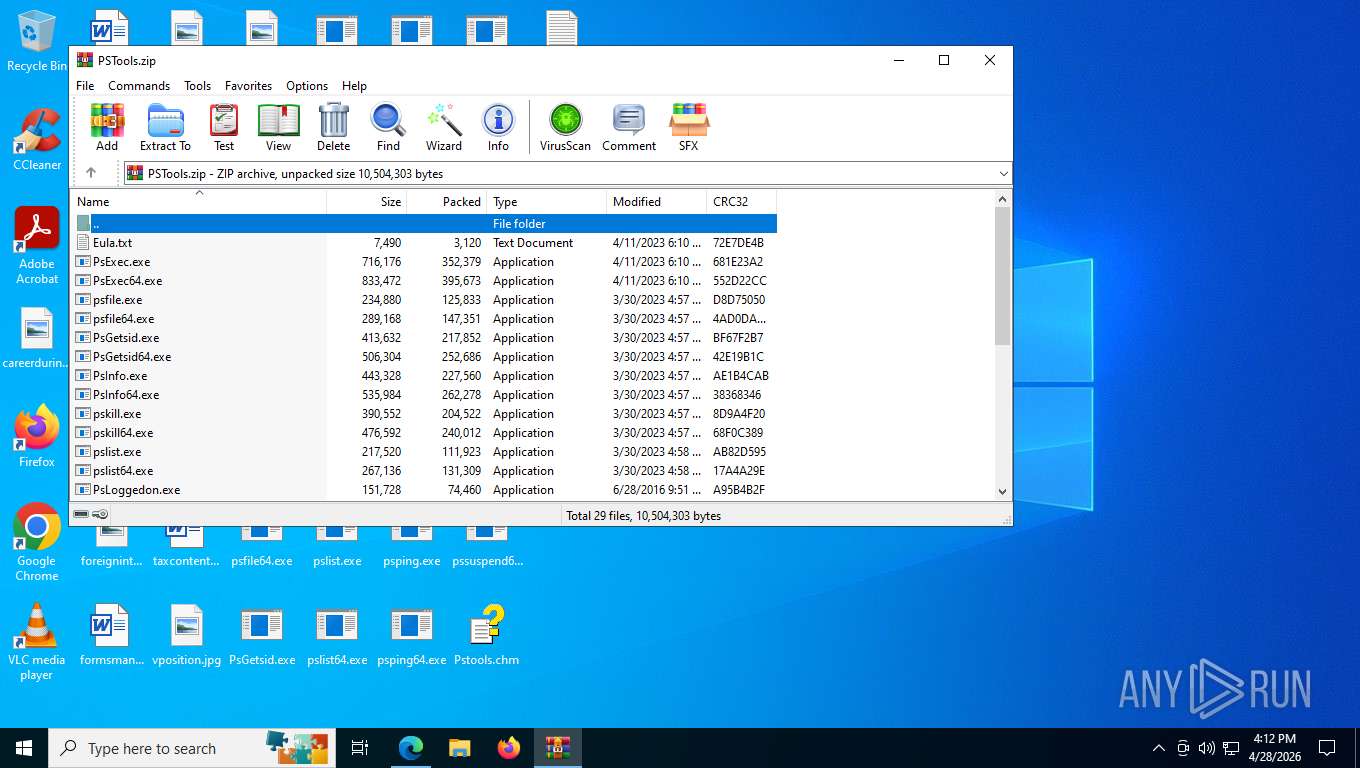This screenshot has width=1360, height=768.
Task: Select vposition.jpg desktop file
Action: click(x=187, y=636)
